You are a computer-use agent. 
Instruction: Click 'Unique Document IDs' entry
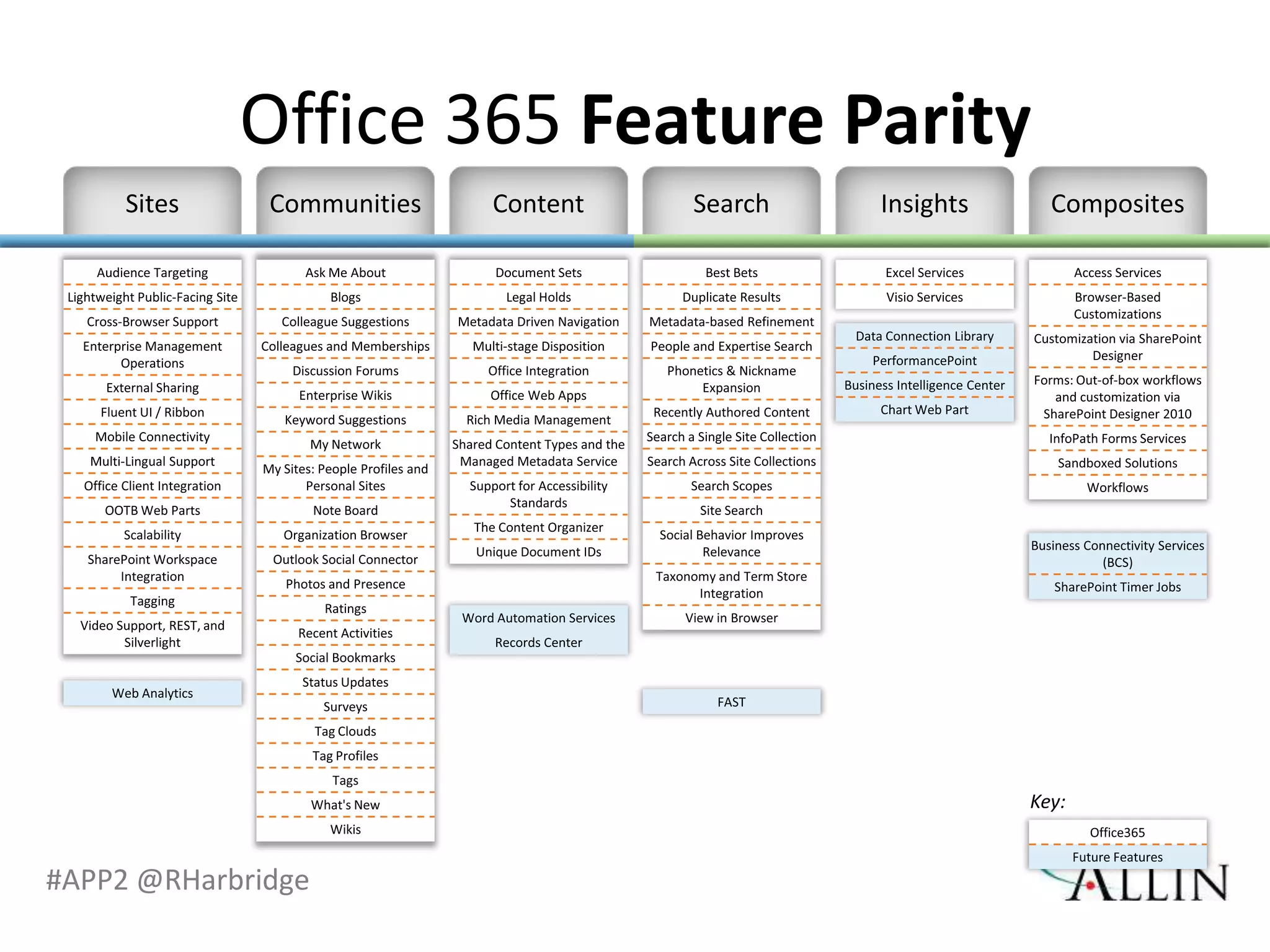coord(538,552)
